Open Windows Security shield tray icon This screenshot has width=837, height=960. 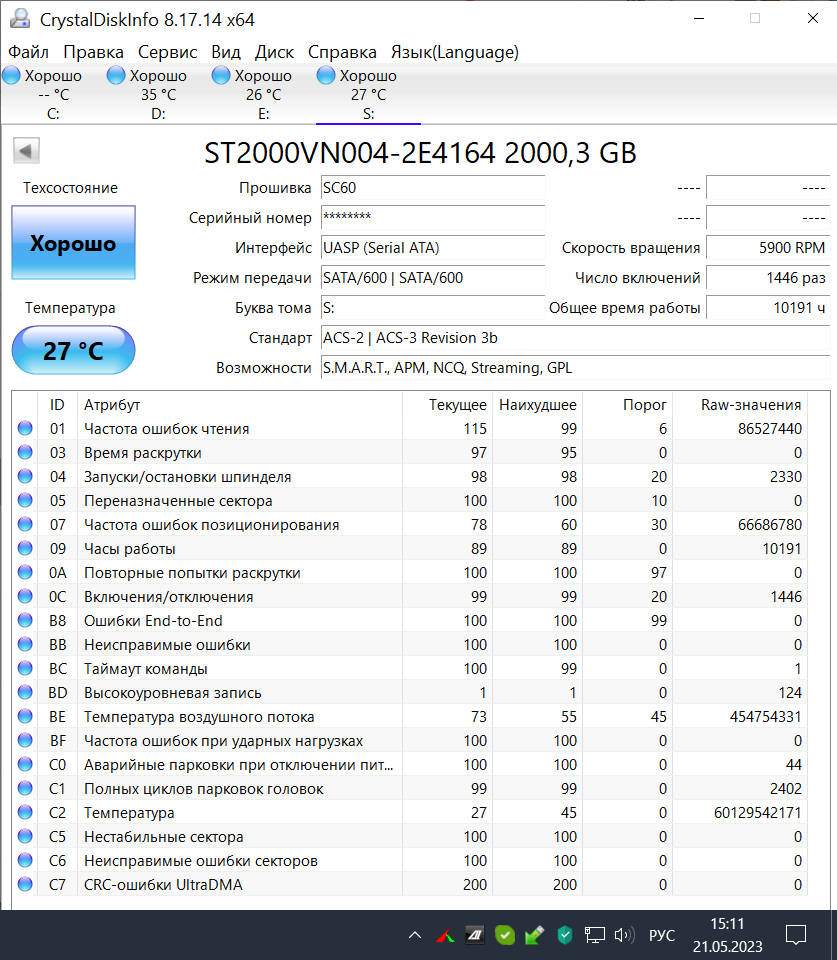coord(565,935)
